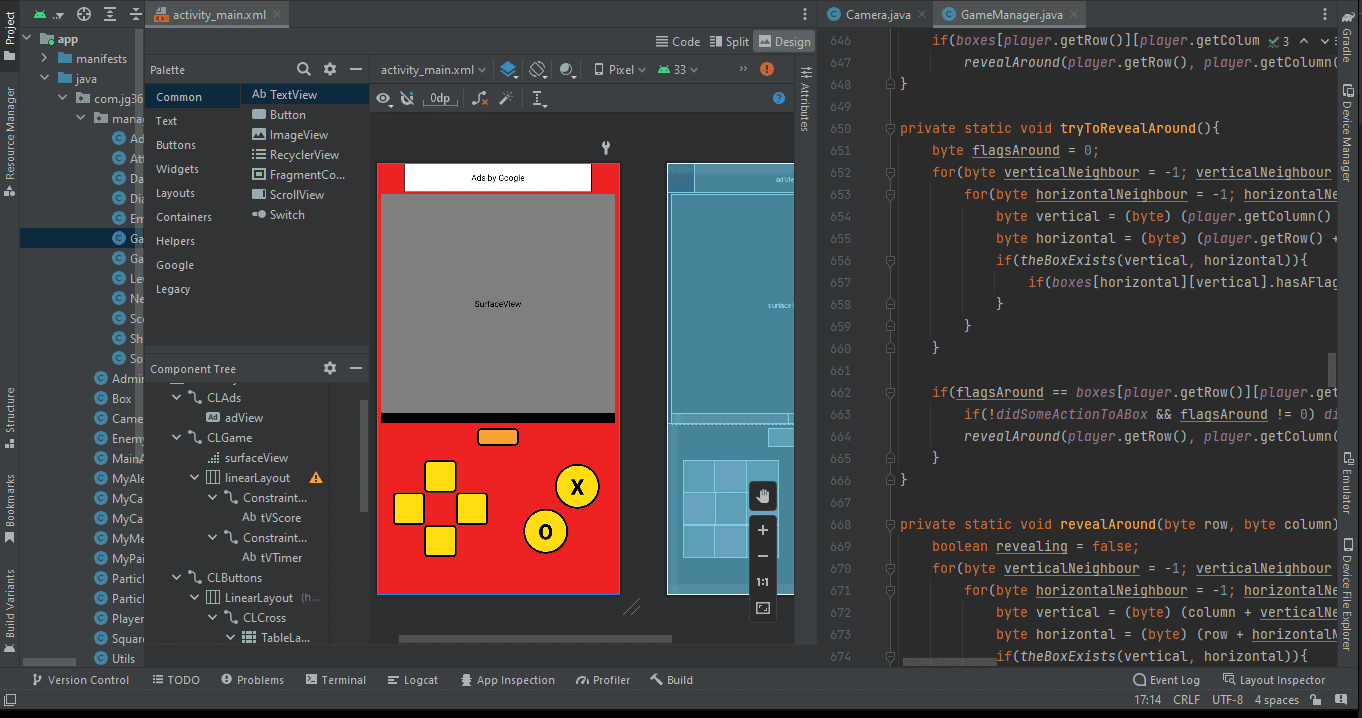Image resolution: width=1362 pixels, height=718 pixels.
Task: Switch editor to Design view
Action: click(x=784, y=41)
